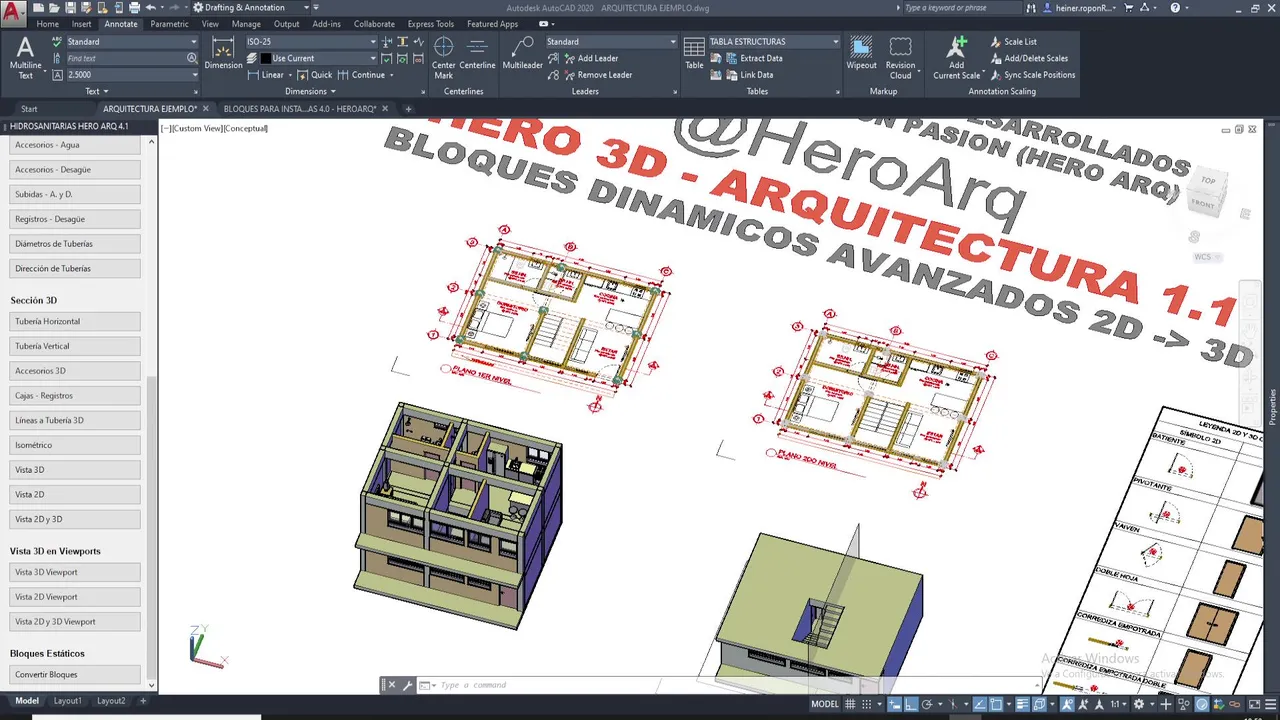Click the Vista 3D Viewport button

[x=75, y=572]
